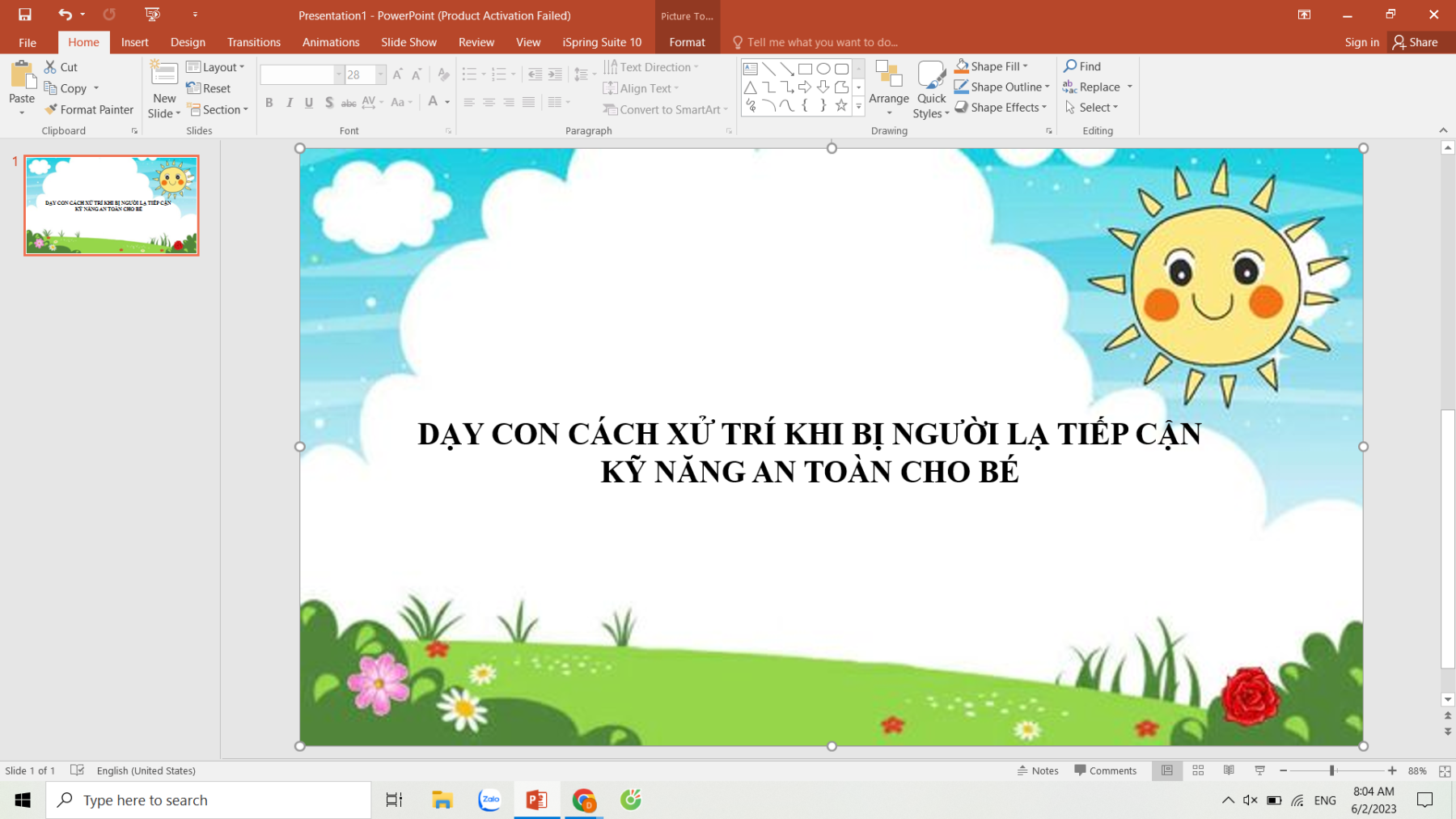
Task: Toggle Italic formatting
Action: (289, 102)
